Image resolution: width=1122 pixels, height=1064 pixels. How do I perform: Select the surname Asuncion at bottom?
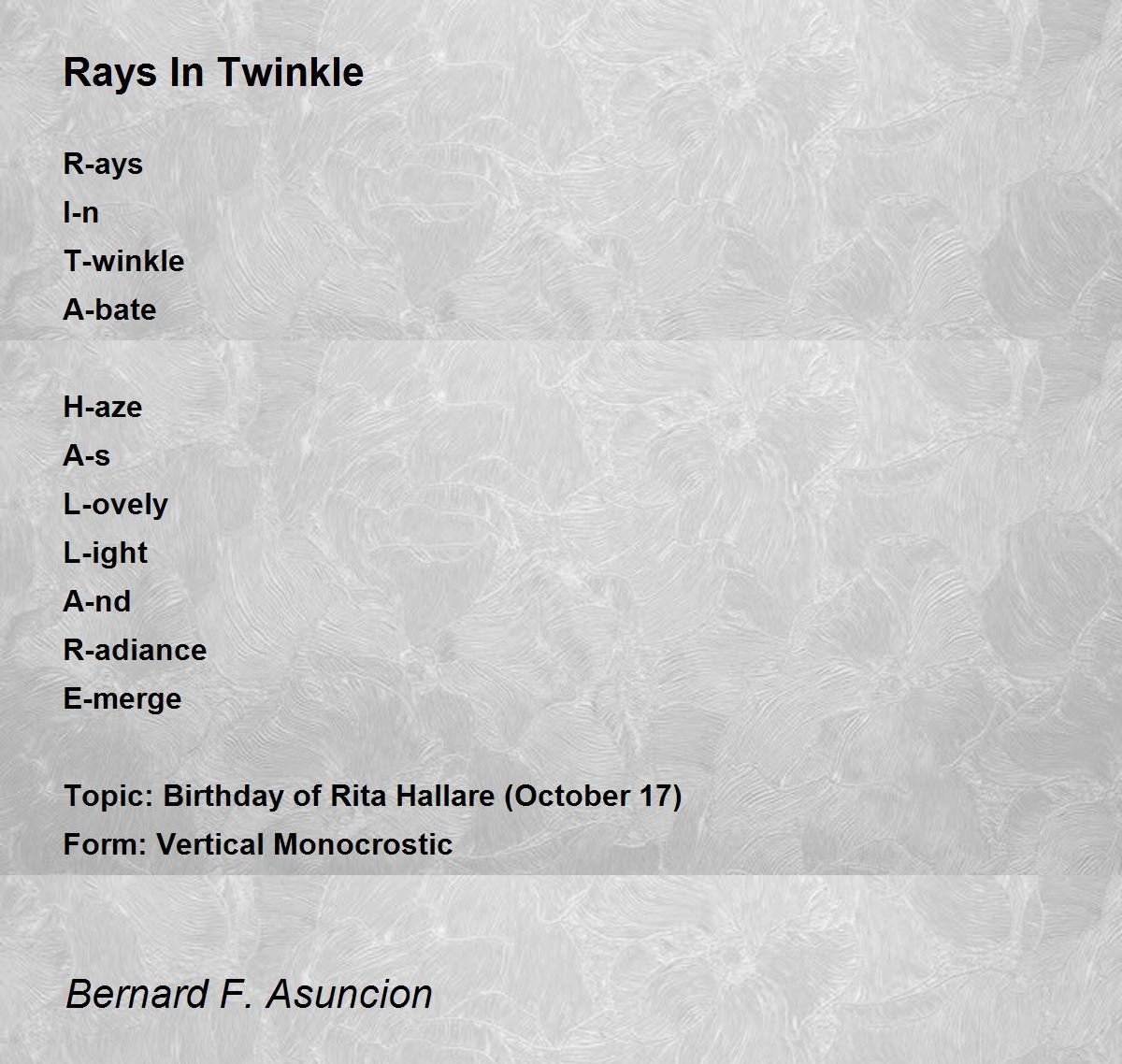click(x=350, y=994)
